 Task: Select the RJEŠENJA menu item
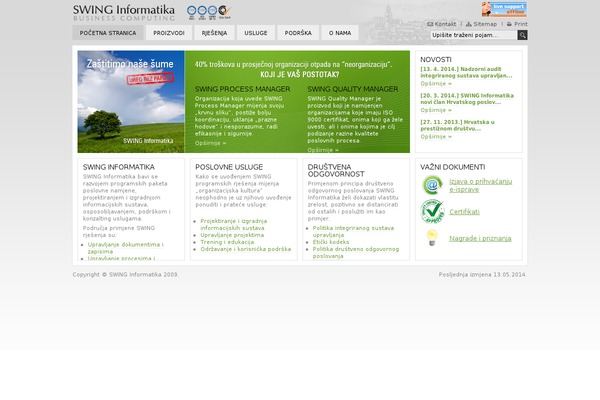point(214,33)
